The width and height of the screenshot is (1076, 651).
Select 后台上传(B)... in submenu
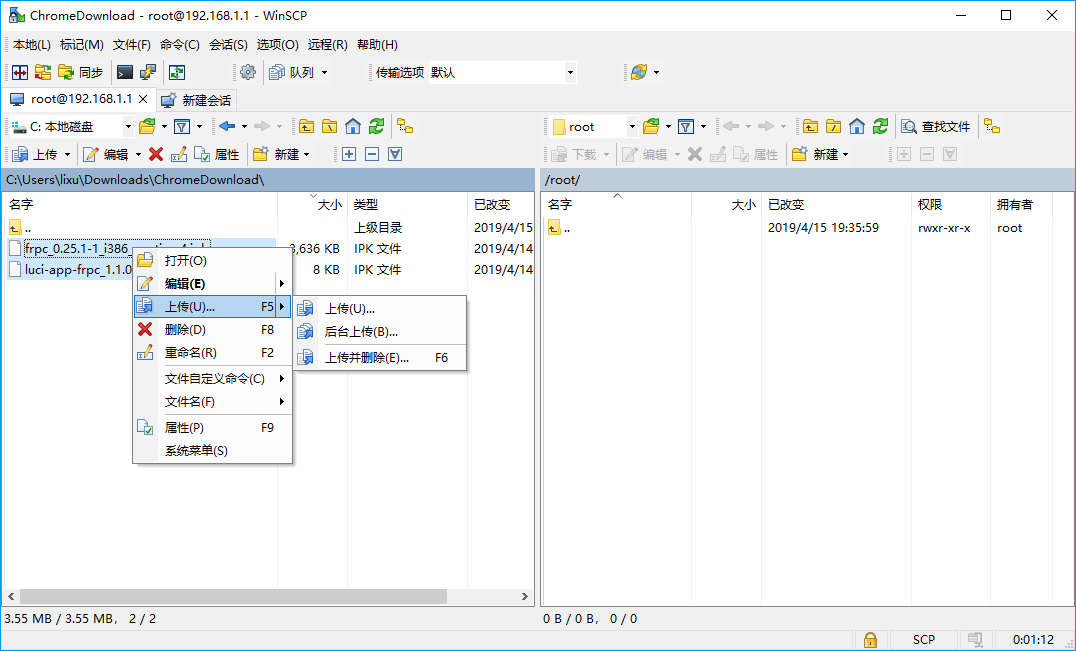(380, 332)
